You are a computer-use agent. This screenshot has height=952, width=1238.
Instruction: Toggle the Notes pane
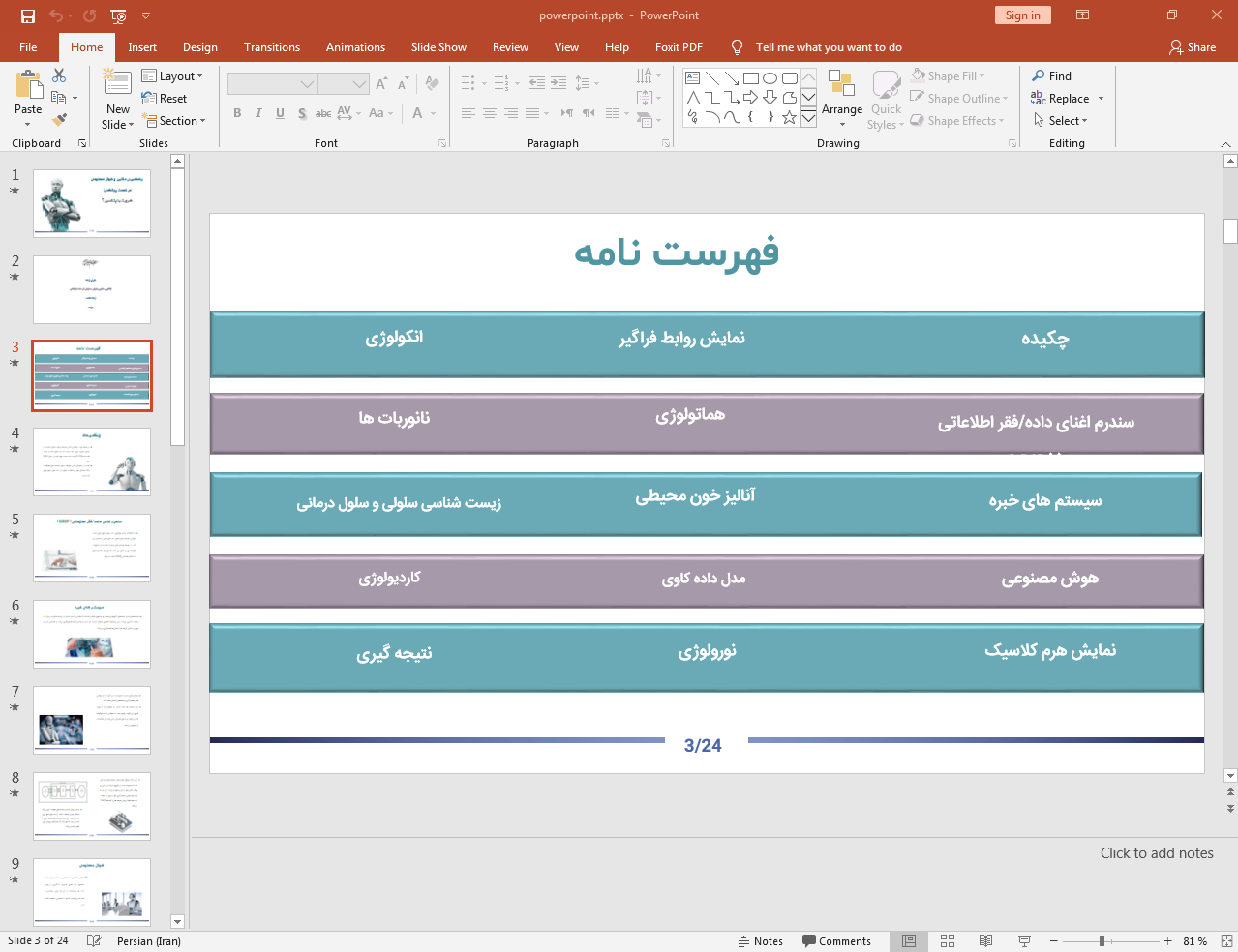tap(761, 940)
